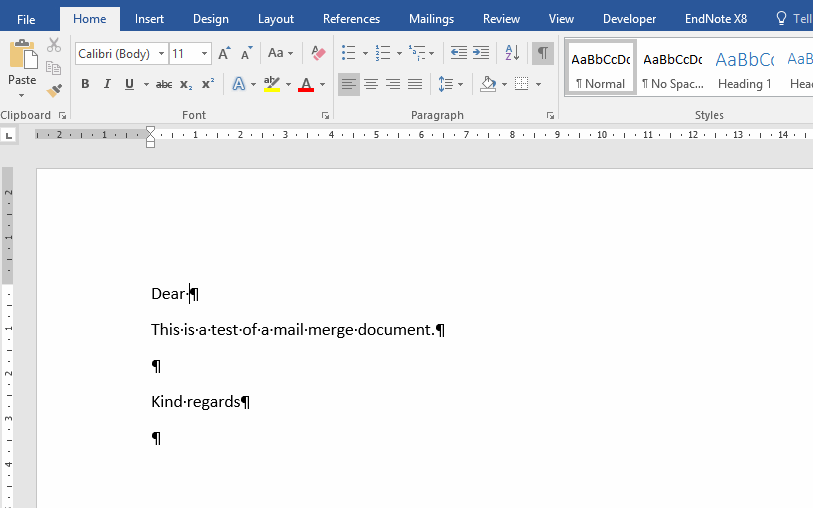Click the Sort A-Z icon
The height and width of the screenshot is (508, 813).
(x=511, y=53)
